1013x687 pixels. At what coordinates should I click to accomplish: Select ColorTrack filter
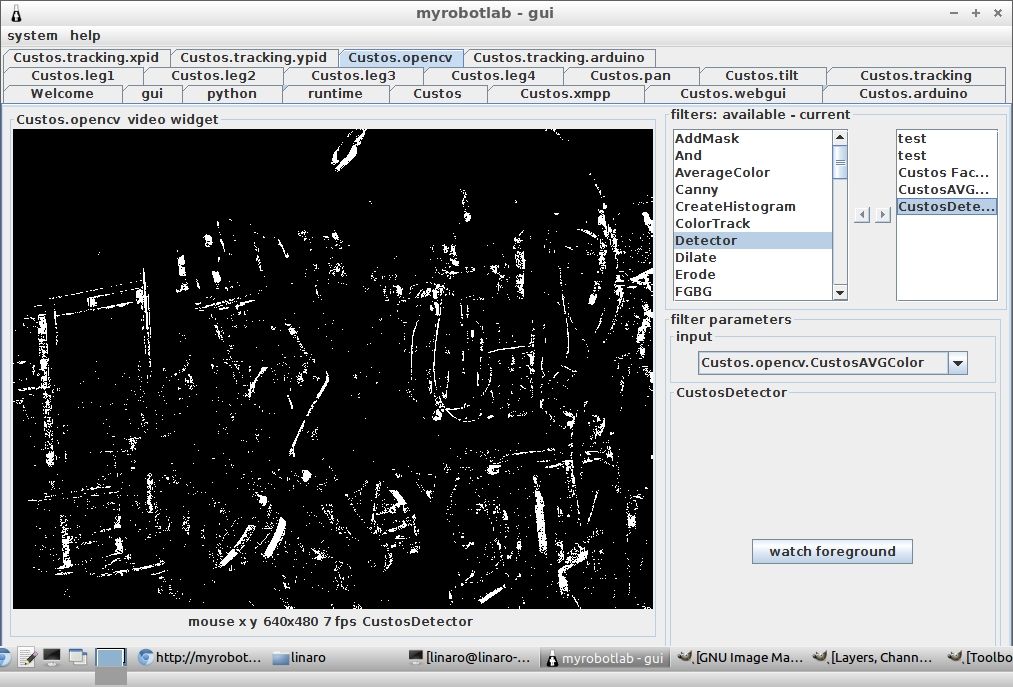point(753,224)
